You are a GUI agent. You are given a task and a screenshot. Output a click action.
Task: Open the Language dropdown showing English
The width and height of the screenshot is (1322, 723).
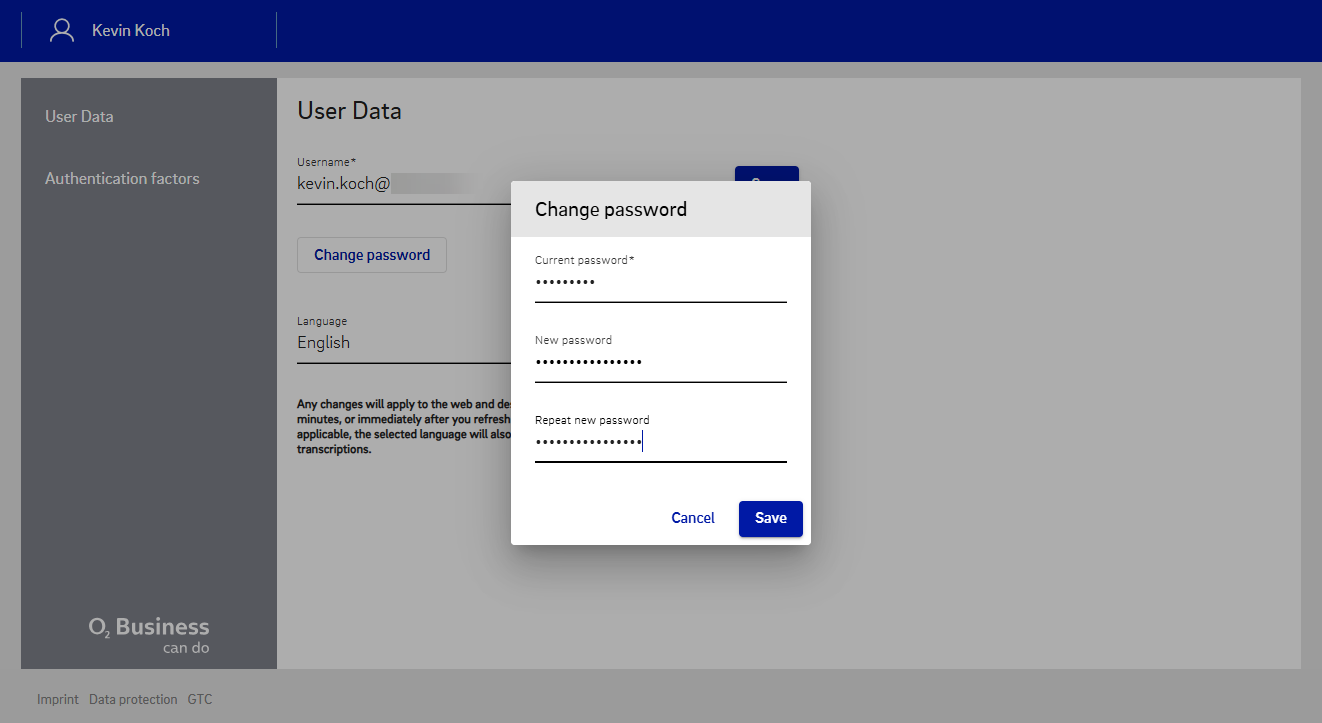point(400,343)
